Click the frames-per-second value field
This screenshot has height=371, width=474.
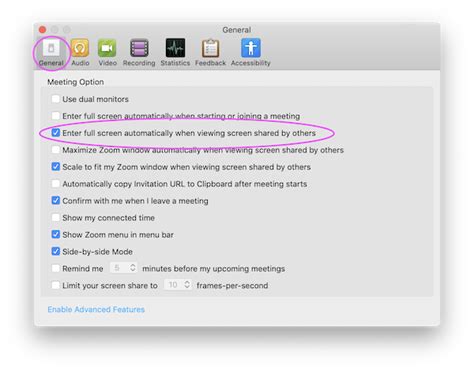pyautogui.click(x=173, y=285)
